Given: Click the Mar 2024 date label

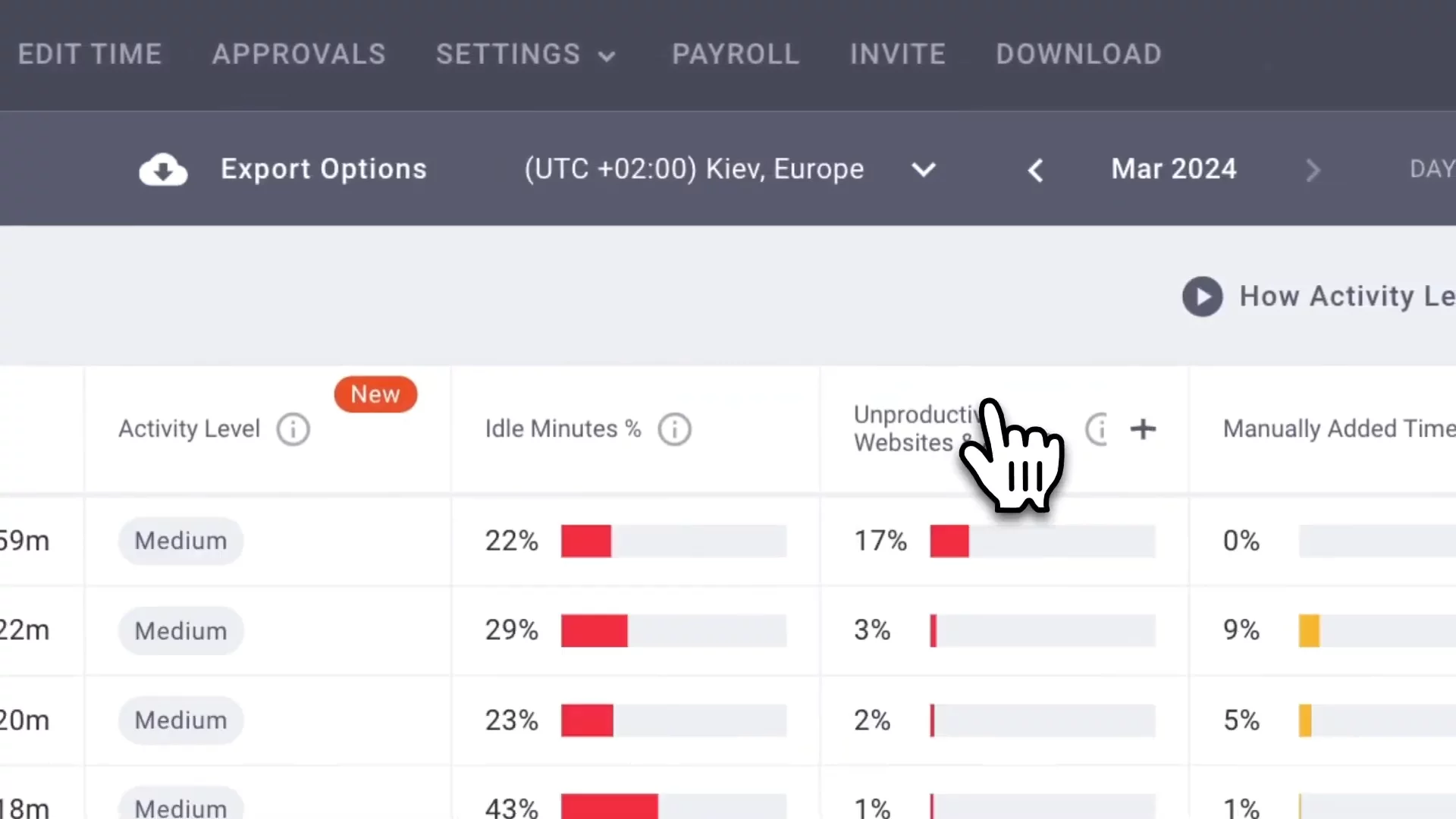Looking at the screenshot, I should pos(1173,169).
